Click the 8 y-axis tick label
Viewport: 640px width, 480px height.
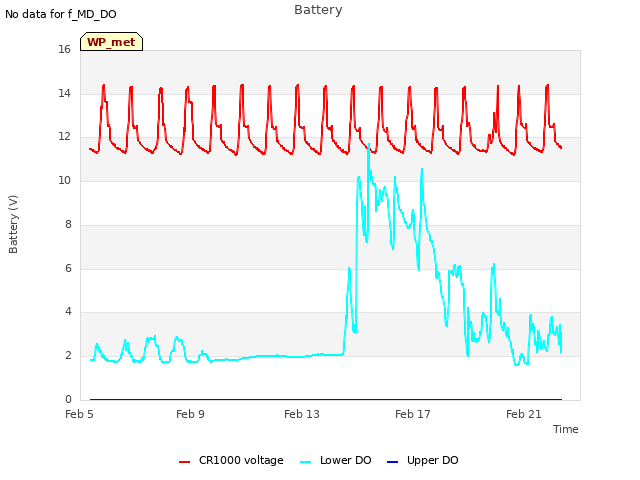(68, 224)
